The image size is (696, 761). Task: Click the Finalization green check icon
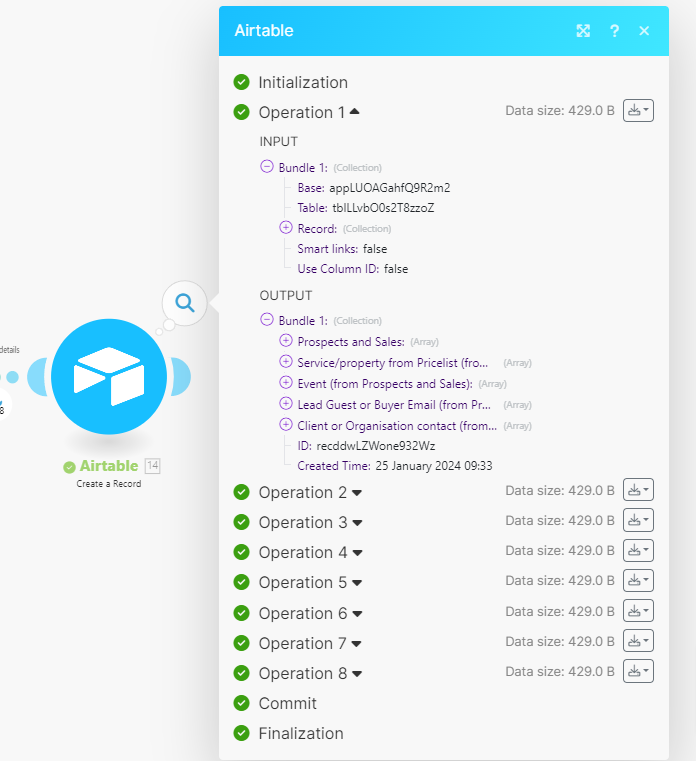[241, 733]
